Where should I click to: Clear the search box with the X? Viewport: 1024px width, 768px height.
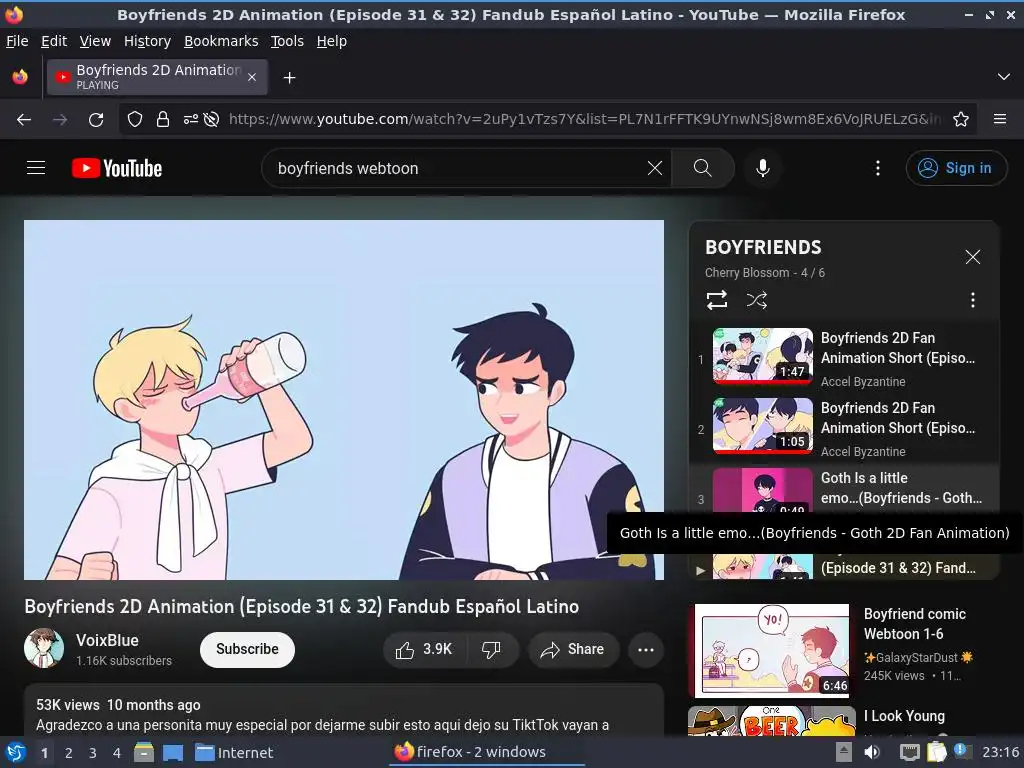[654, 168]
